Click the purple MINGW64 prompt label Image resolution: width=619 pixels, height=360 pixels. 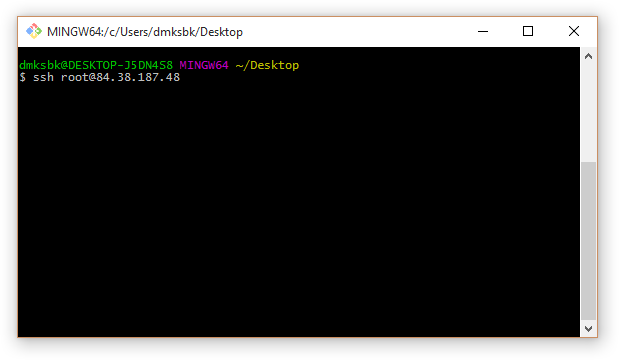204,65
